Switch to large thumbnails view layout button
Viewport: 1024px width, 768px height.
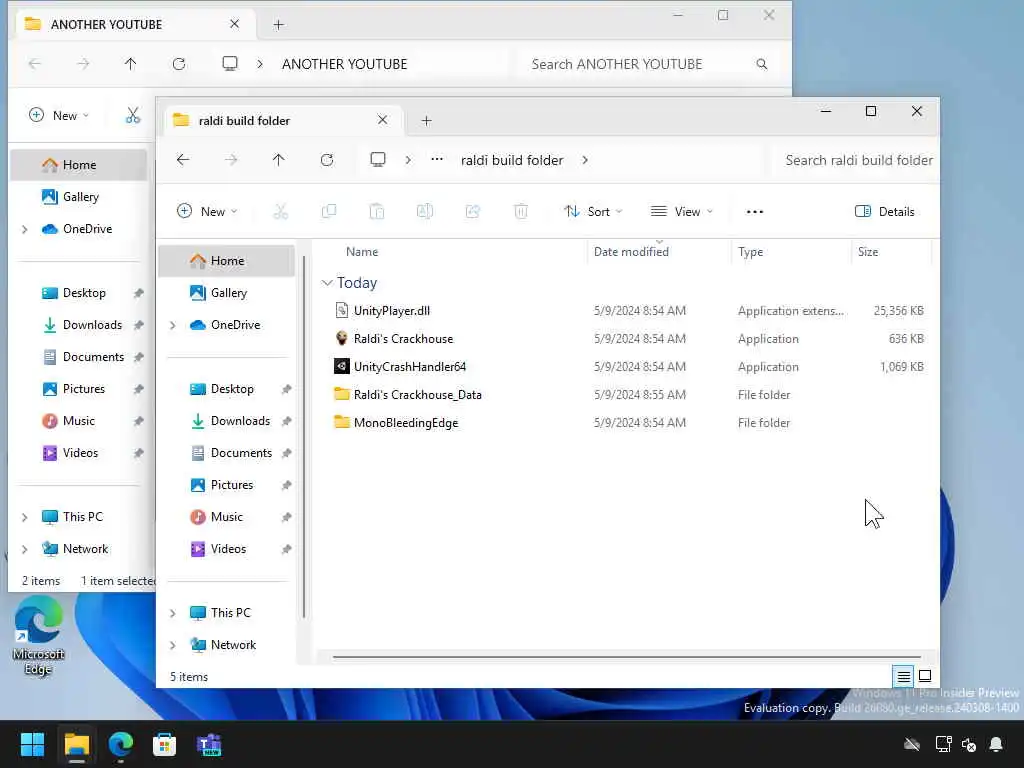pos(925,677)
